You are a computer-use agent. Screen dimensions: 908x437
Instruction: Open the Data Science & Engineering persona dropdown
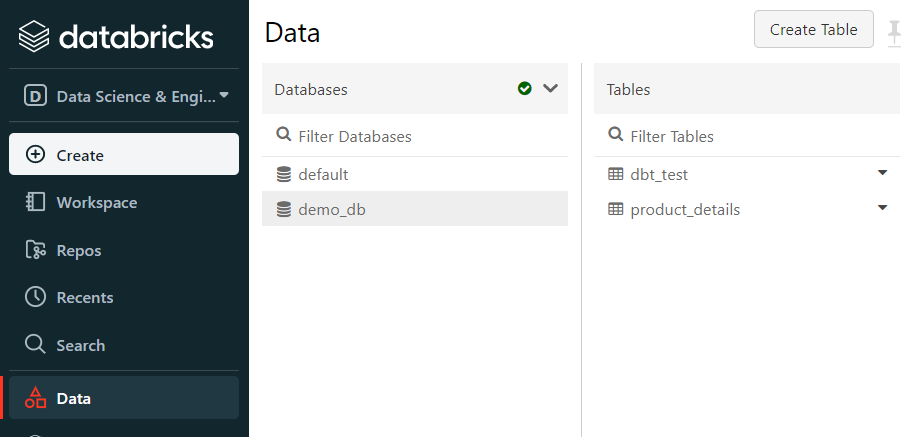pyautogui.click(x=126, y=96)
